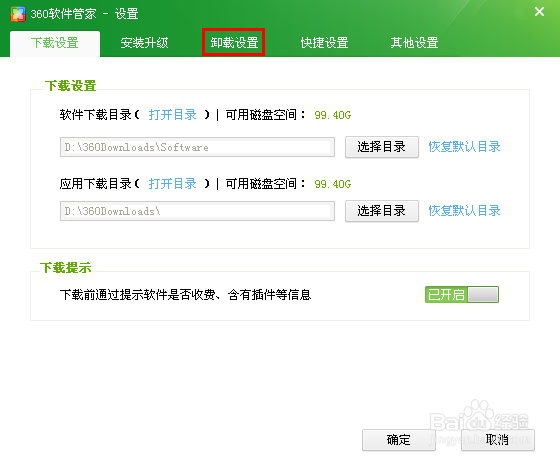Confirm settings with the 确定 button
Image resolution: width=560 pixels, height=460 pixels.
(x=398, y=440)
